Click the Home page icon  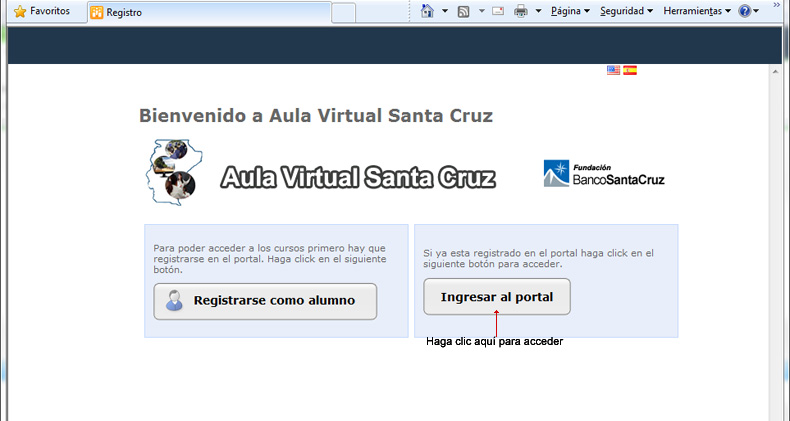point(427,11)
